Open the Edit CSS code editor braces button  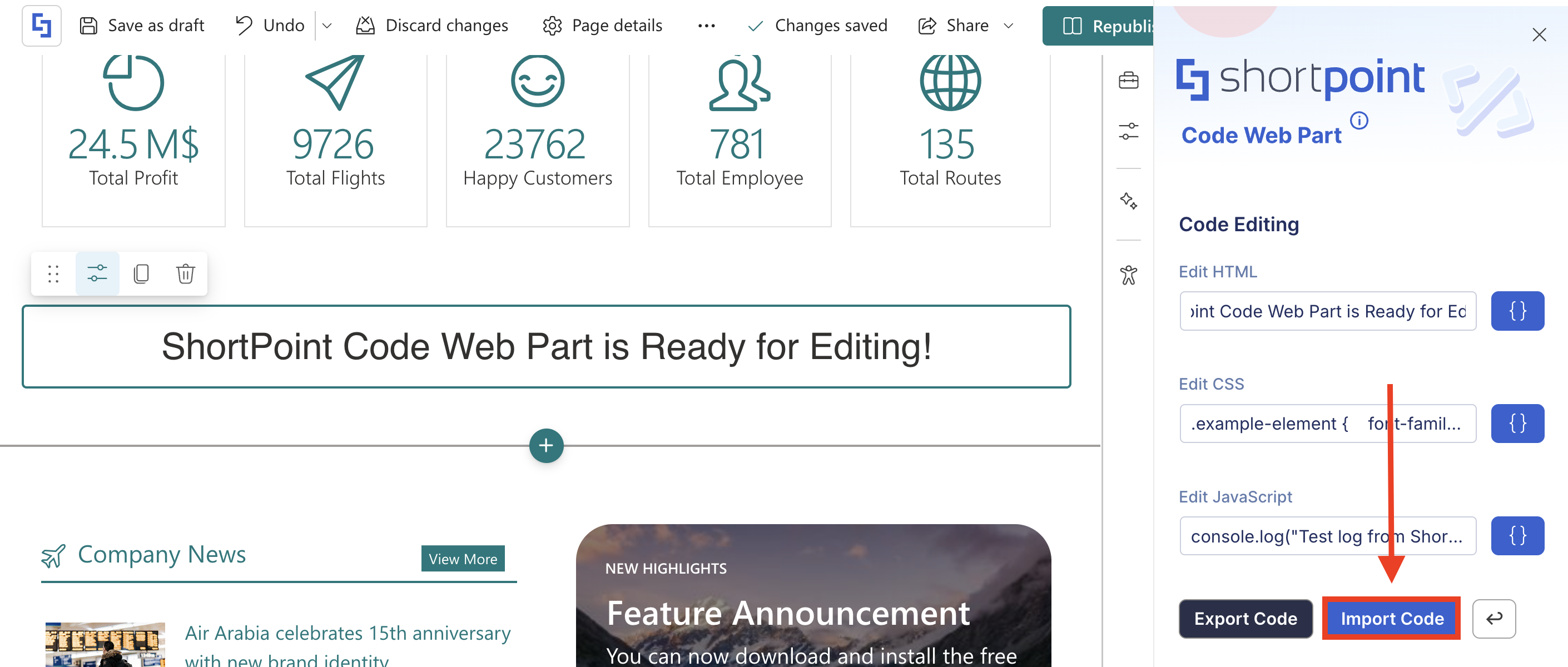pos(1517,424)
